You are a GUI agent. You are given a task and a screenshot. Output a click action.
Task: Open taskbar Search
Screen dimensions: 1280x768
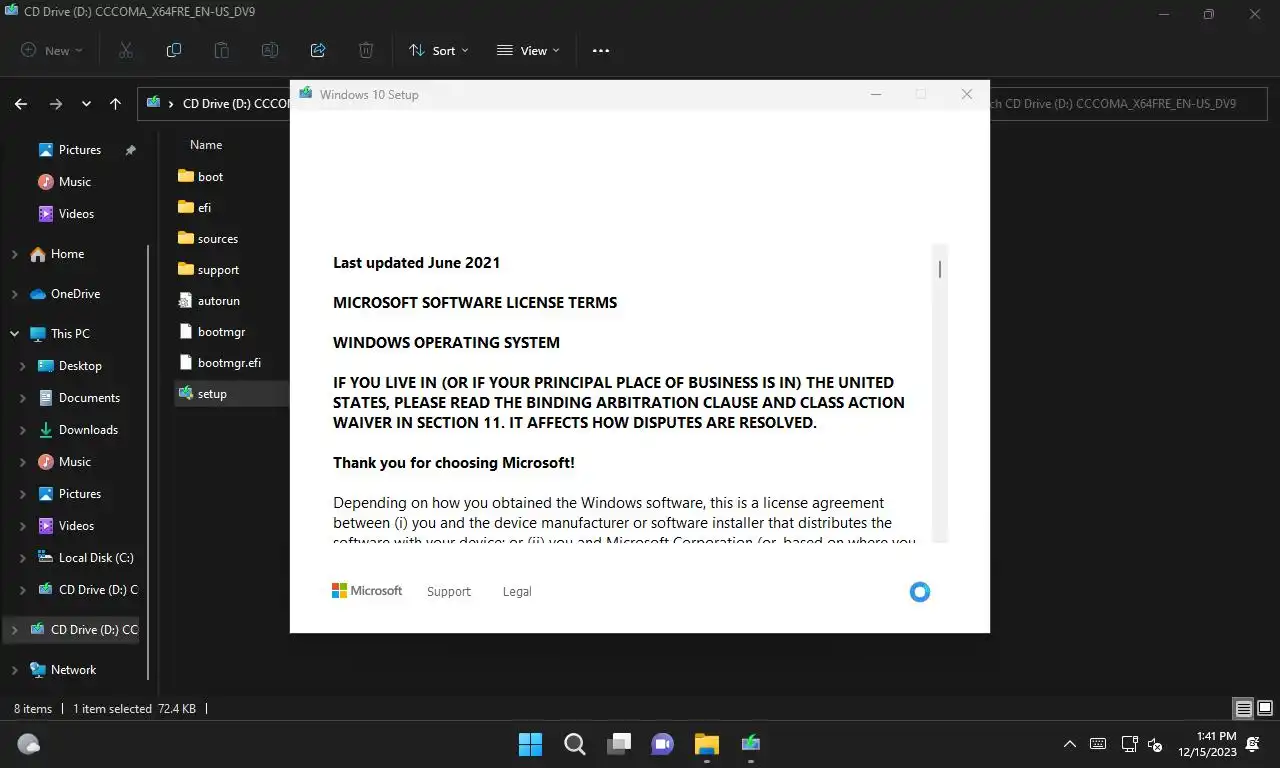[574, 744]
